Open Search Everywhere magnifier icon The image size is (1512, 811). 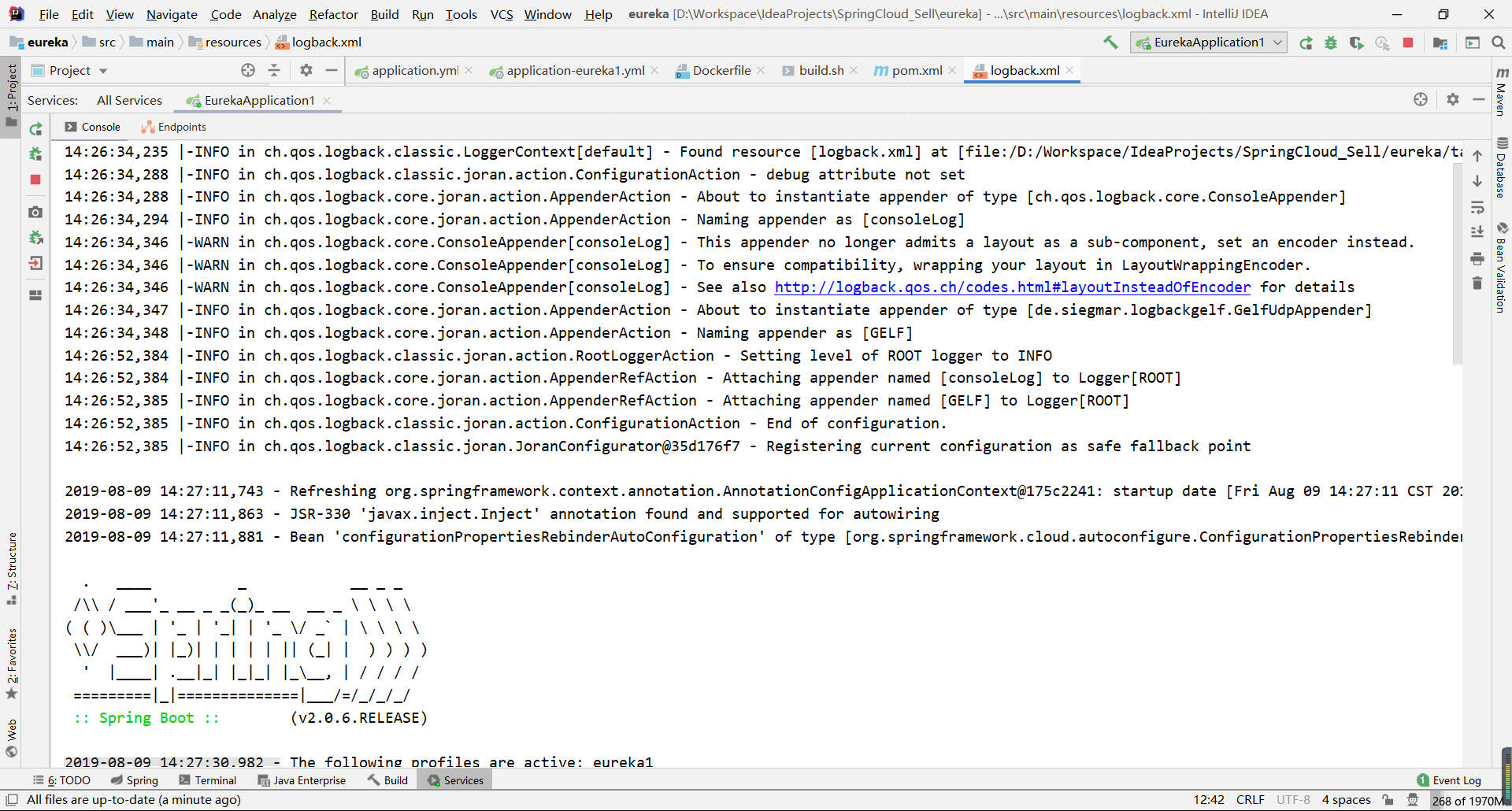click(1499, 43)
